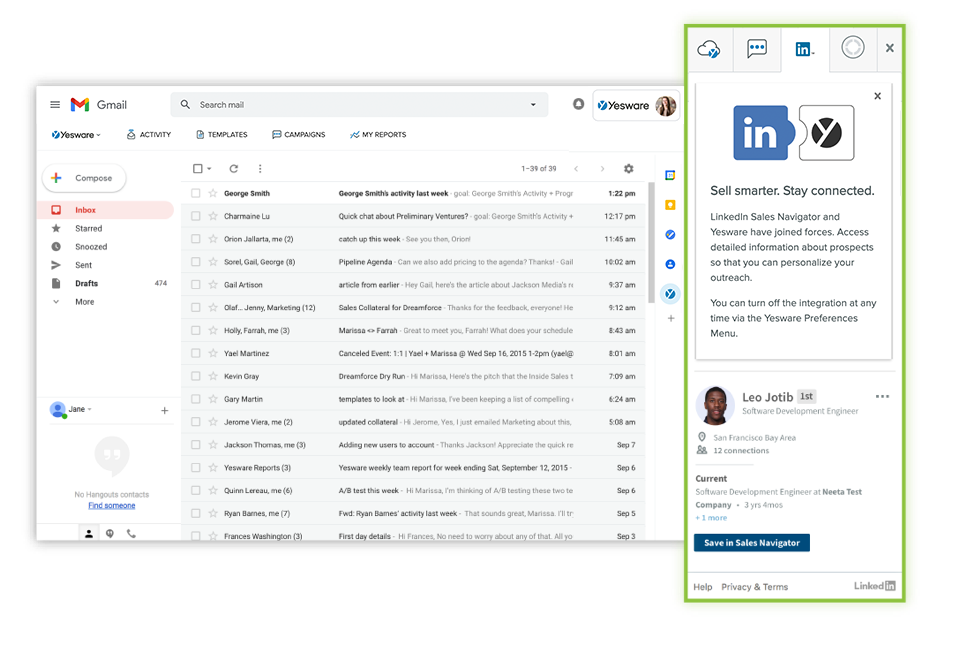Open advanced search options via the search bar arrow

tap(531, 104)
